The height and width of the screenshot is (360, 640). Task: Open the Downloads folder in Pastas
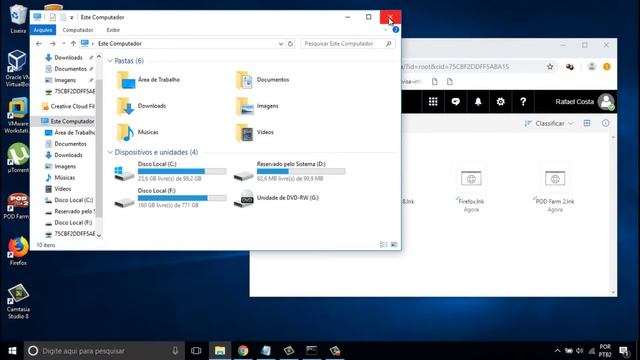[142, 106]
